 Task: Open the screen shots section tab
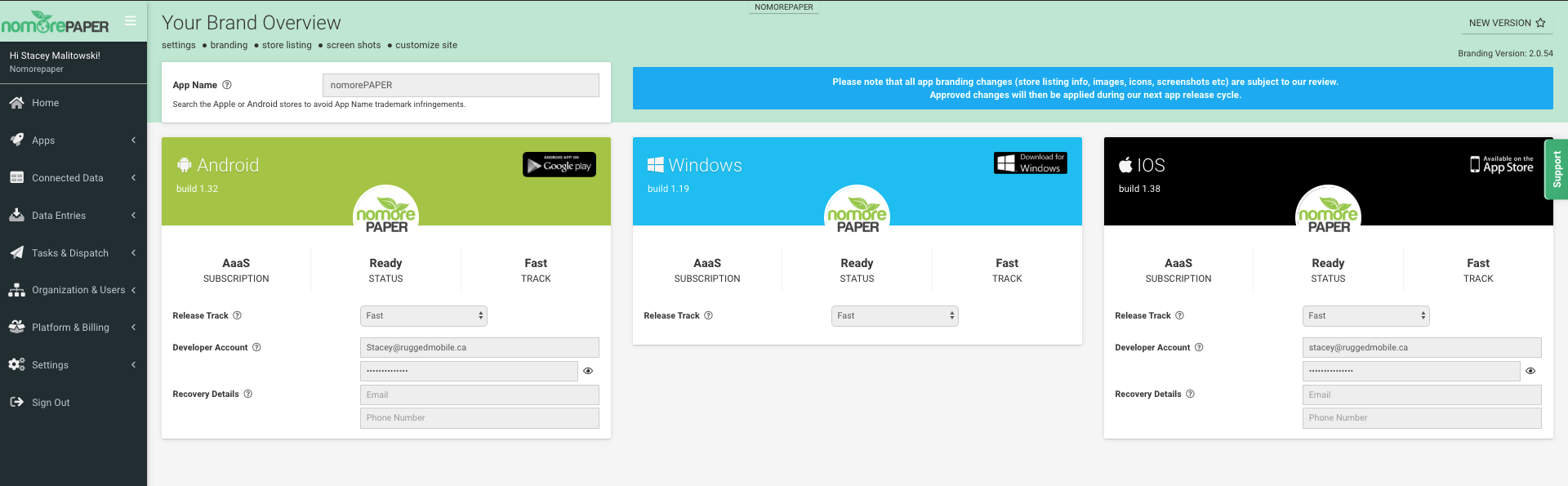click(354, 45)
